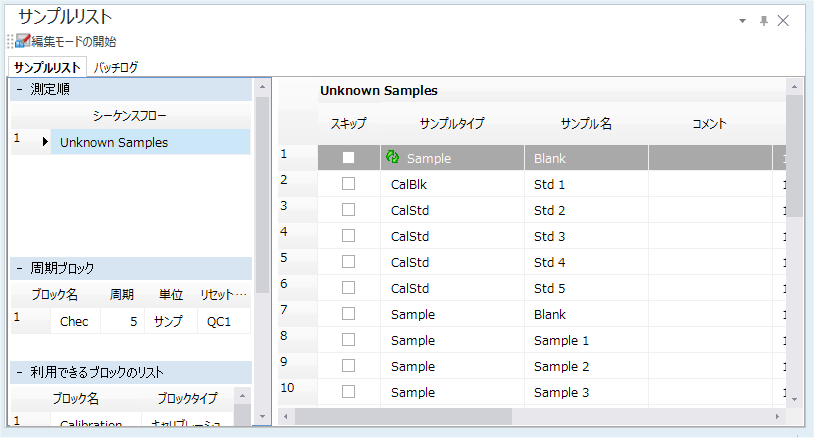This screenshot has height=438, width=814.
Task: Select the Std 1 sample name cell
Action: (x=586, y=184)
